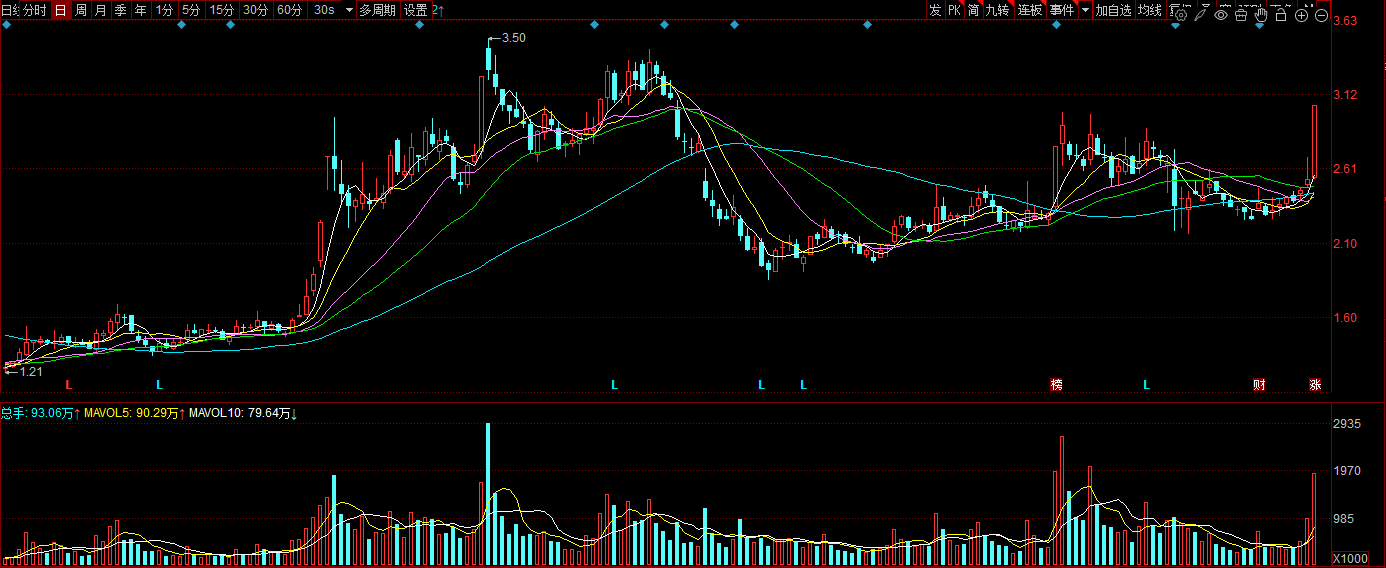
Task: Open the PK comparison button
Action: (955, 10)
